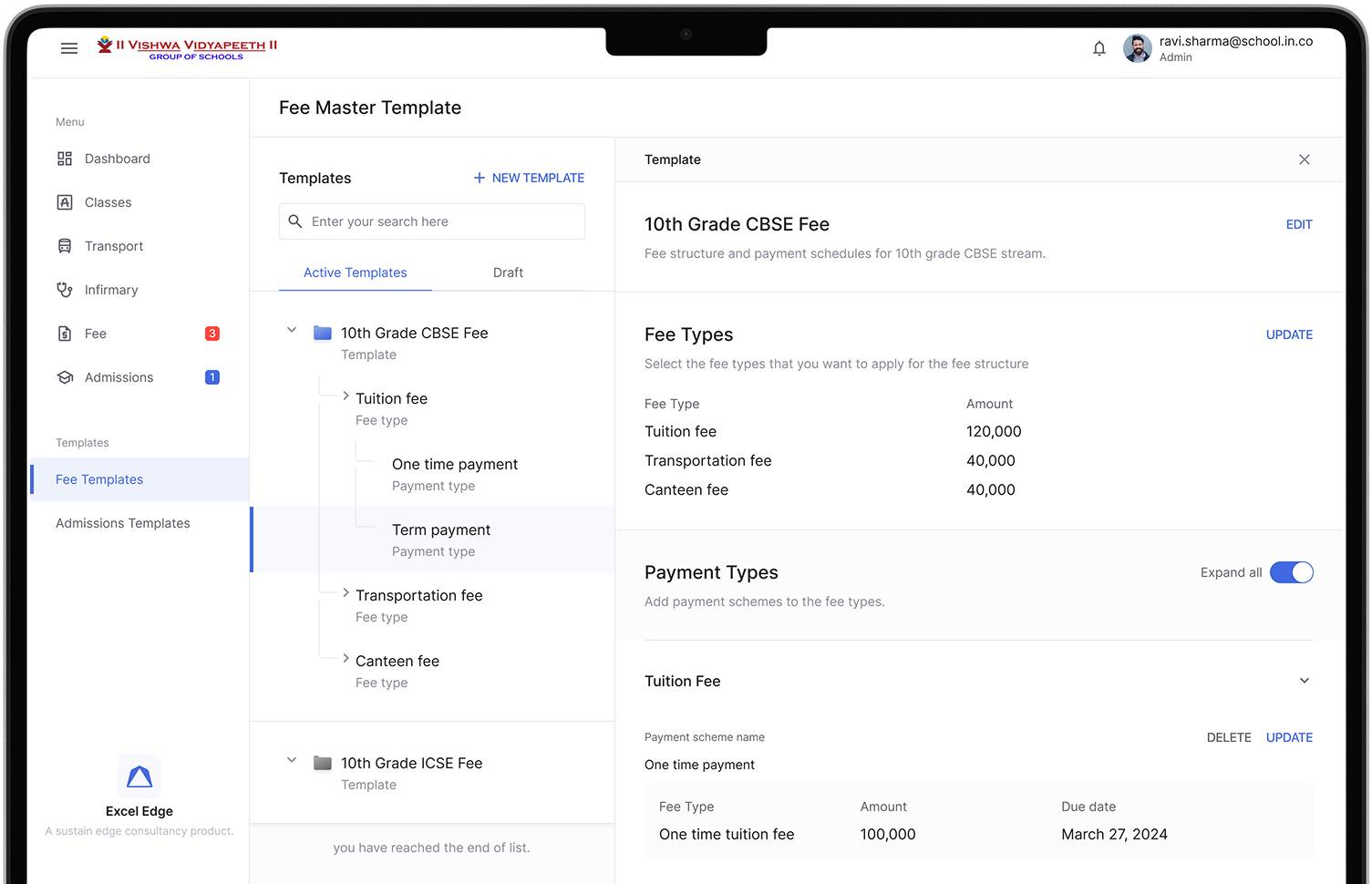Click the Dashboard grid icon
The height and width of the screenshot is (884, 1372).
tap(65, 159)
